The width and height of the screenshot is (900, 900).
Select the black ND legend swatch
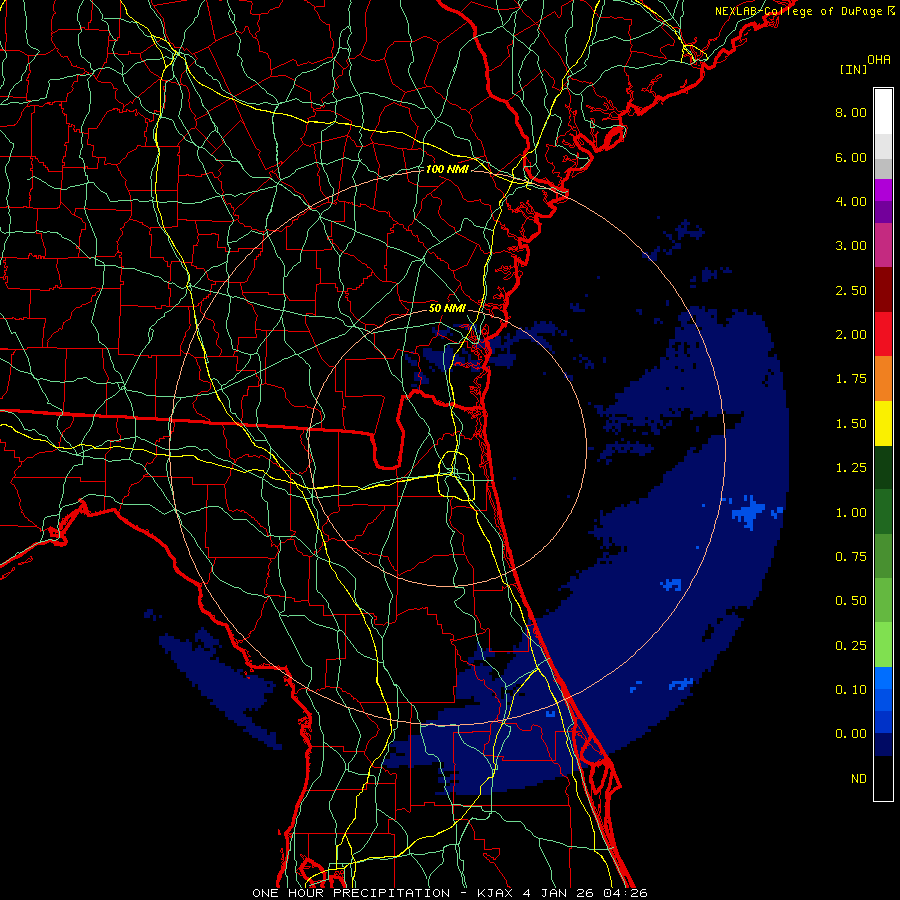point(883,778)
